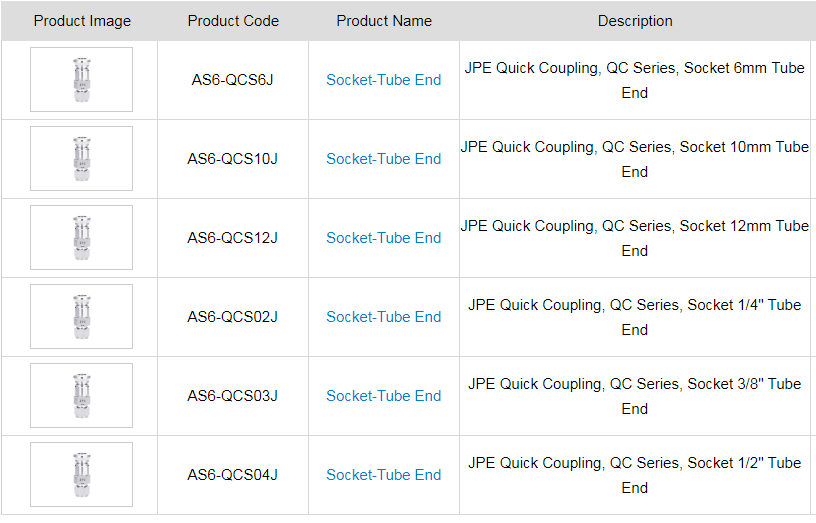Open Socket-Tube End link beside AS6-QCS02J

pyautogui.click(x=383, y=317)
